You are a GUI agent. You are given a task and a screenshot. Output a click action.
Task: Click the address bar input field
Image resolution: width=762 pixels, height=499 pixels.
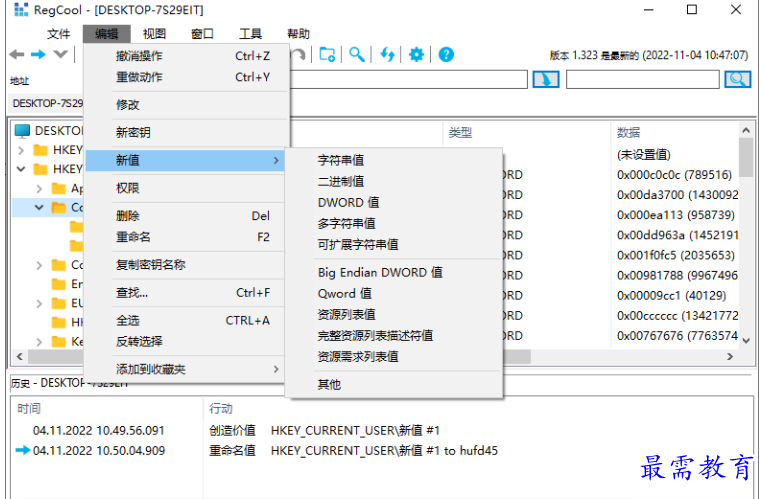[x=408, y=79]
